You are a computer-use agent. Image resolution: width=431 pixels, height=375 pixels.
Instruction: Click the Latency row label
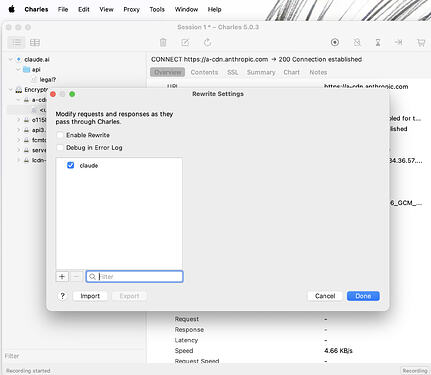pyautogui.click(x=186, y=340)
